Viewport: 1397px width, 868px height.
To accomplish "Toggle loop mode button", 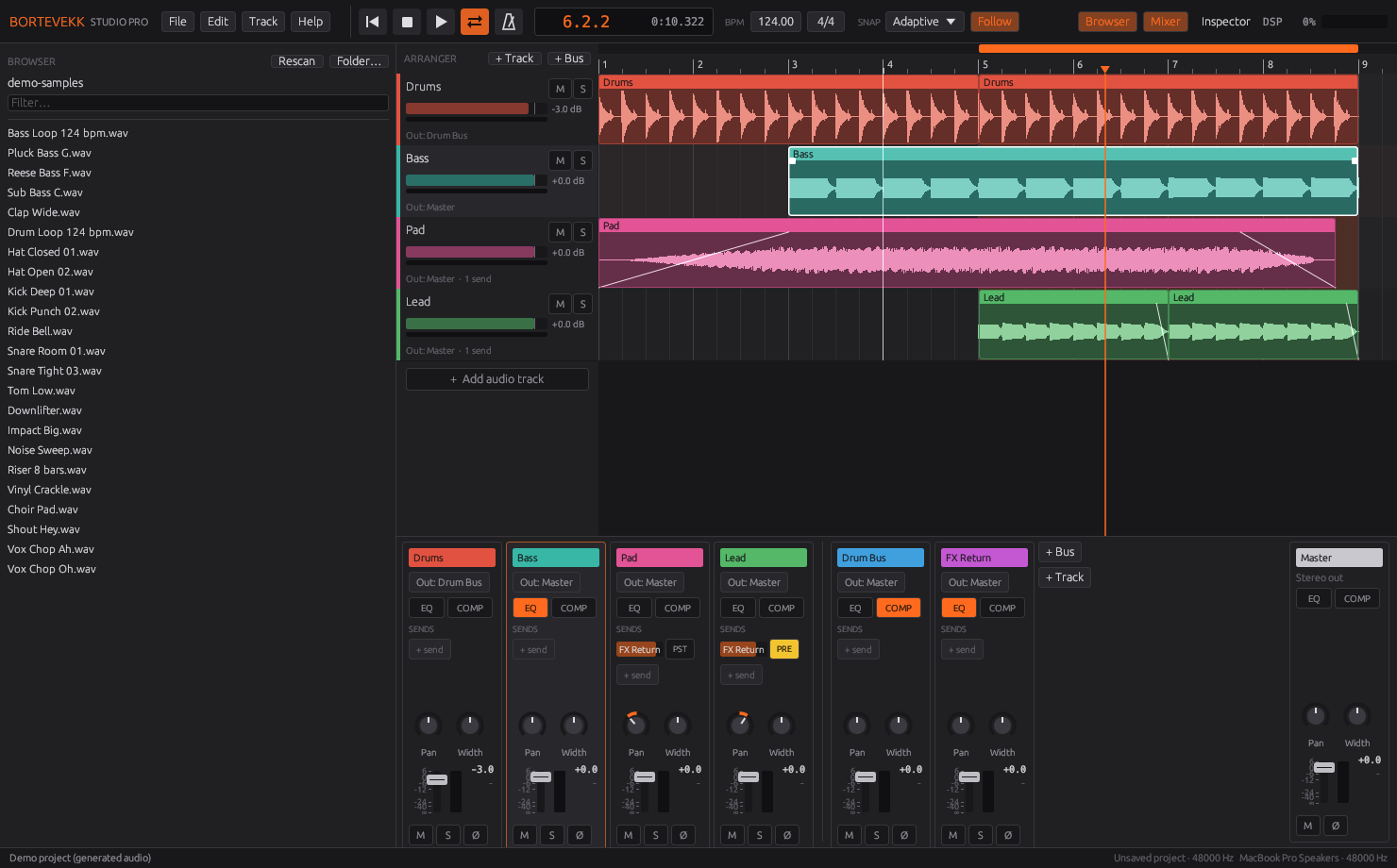I will point(475,21).
